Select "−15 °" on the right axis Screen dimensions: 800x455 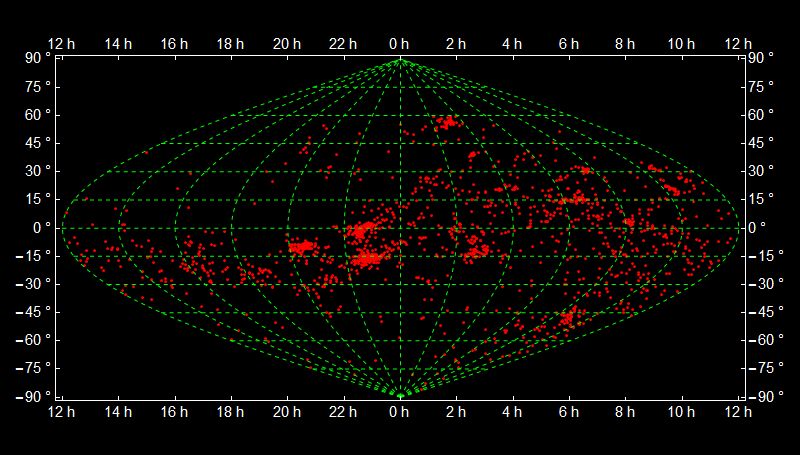(766, 256)
